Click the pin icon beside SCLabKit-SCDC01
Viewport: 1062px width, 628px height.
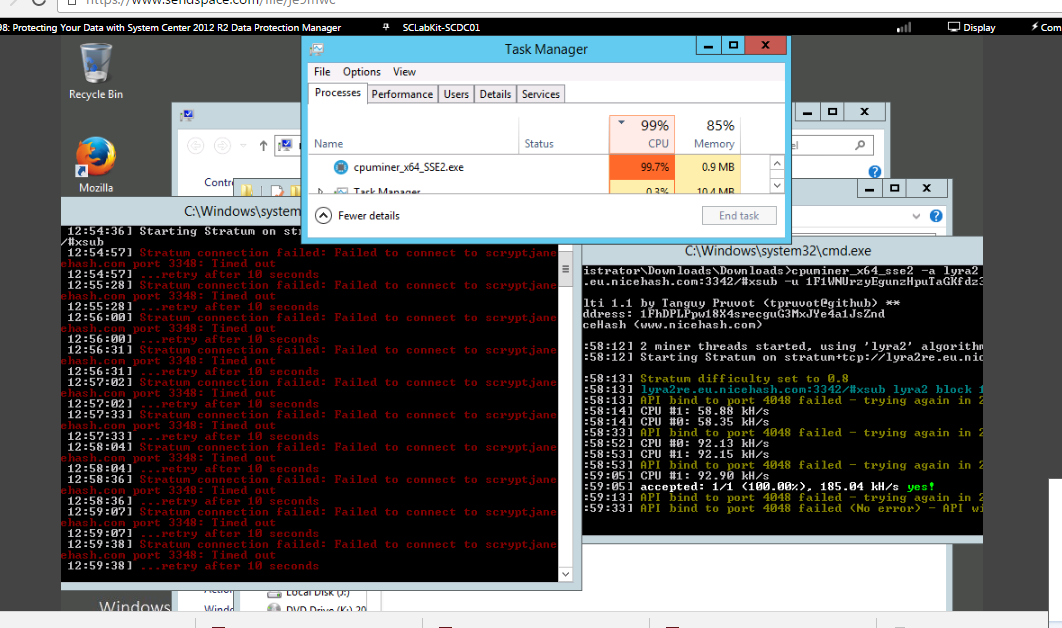tap(386, 27)
